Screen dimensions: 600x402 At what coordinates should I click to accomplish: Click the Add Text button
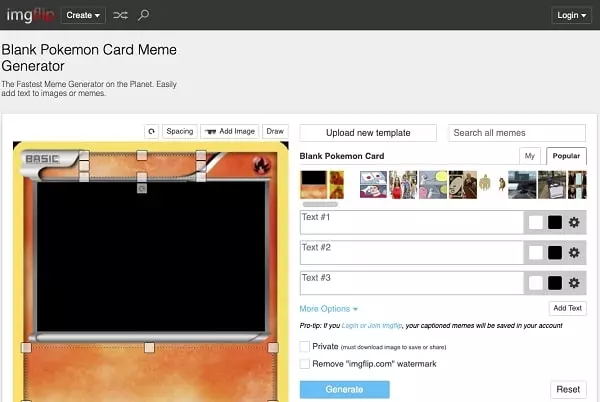(567, 308)
